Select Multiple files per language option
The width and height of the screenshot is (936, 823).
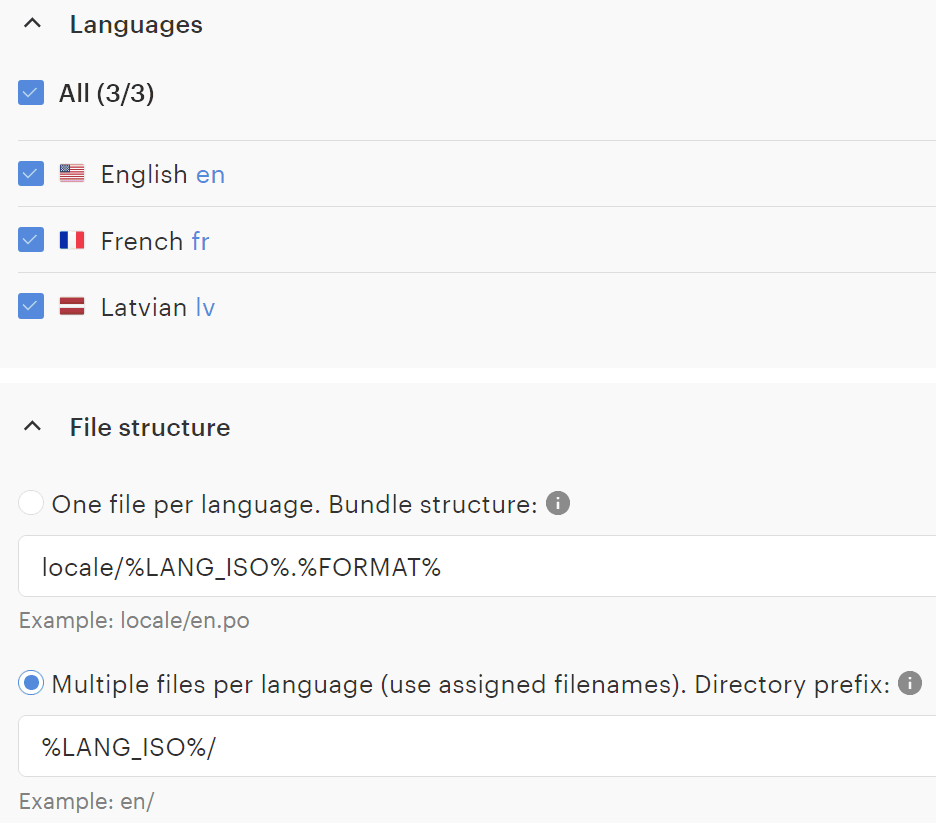[x=32, y=684]
